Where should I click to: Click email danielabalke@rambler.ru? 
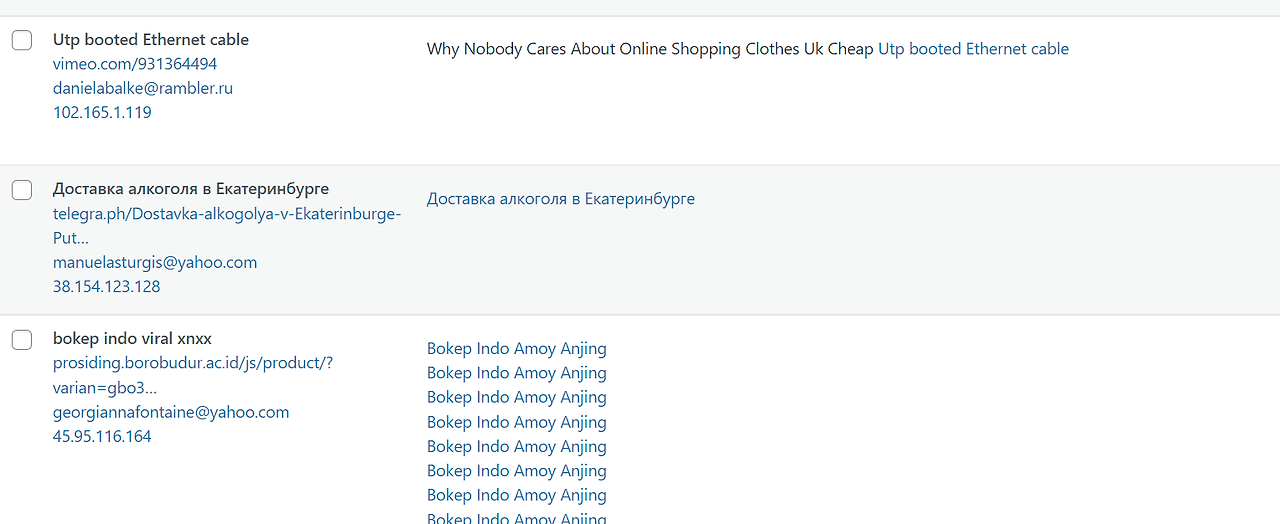[143, 88]
